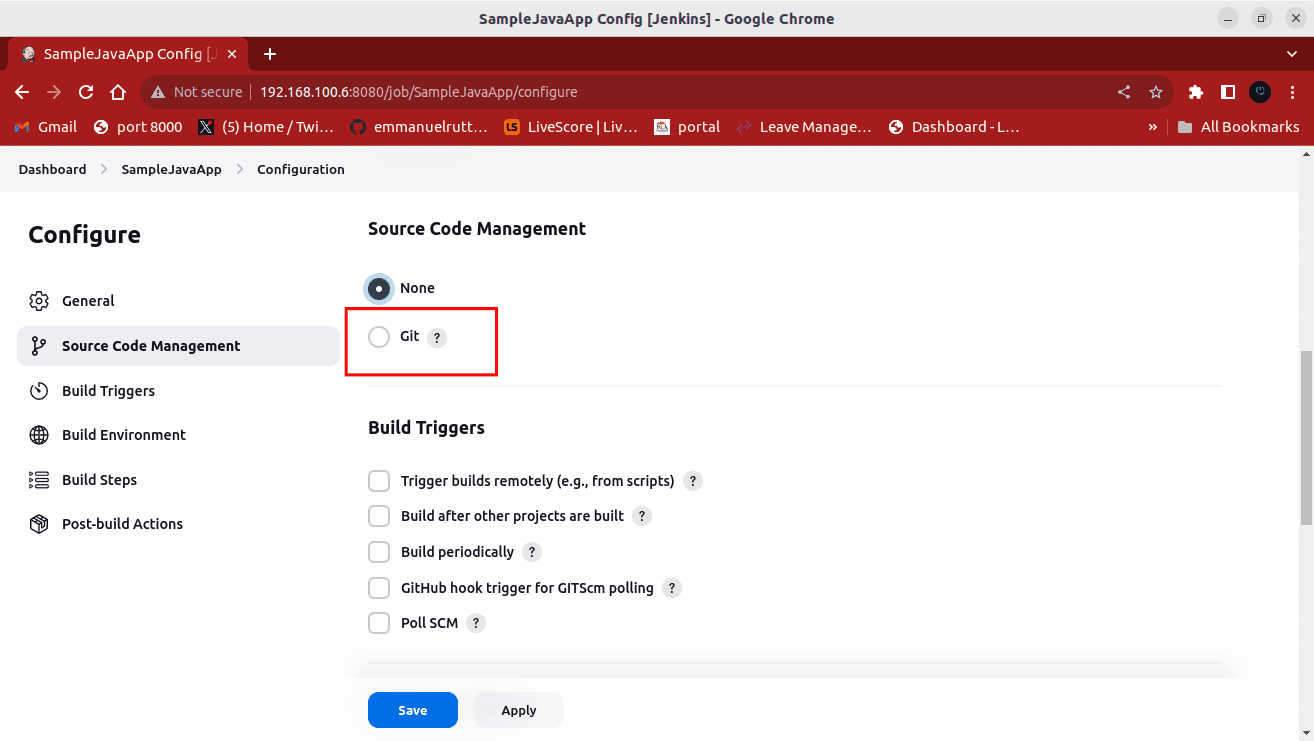The width and height of the screenshot is (1314, 741).
Task: Show help for Poll SCM
Action: tap(476, 623)
